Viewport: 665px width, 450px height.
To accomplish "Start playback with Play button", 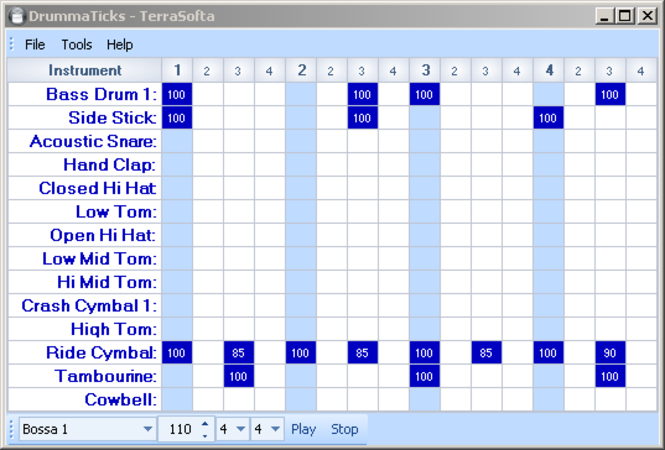I will [x=303, y=429].
